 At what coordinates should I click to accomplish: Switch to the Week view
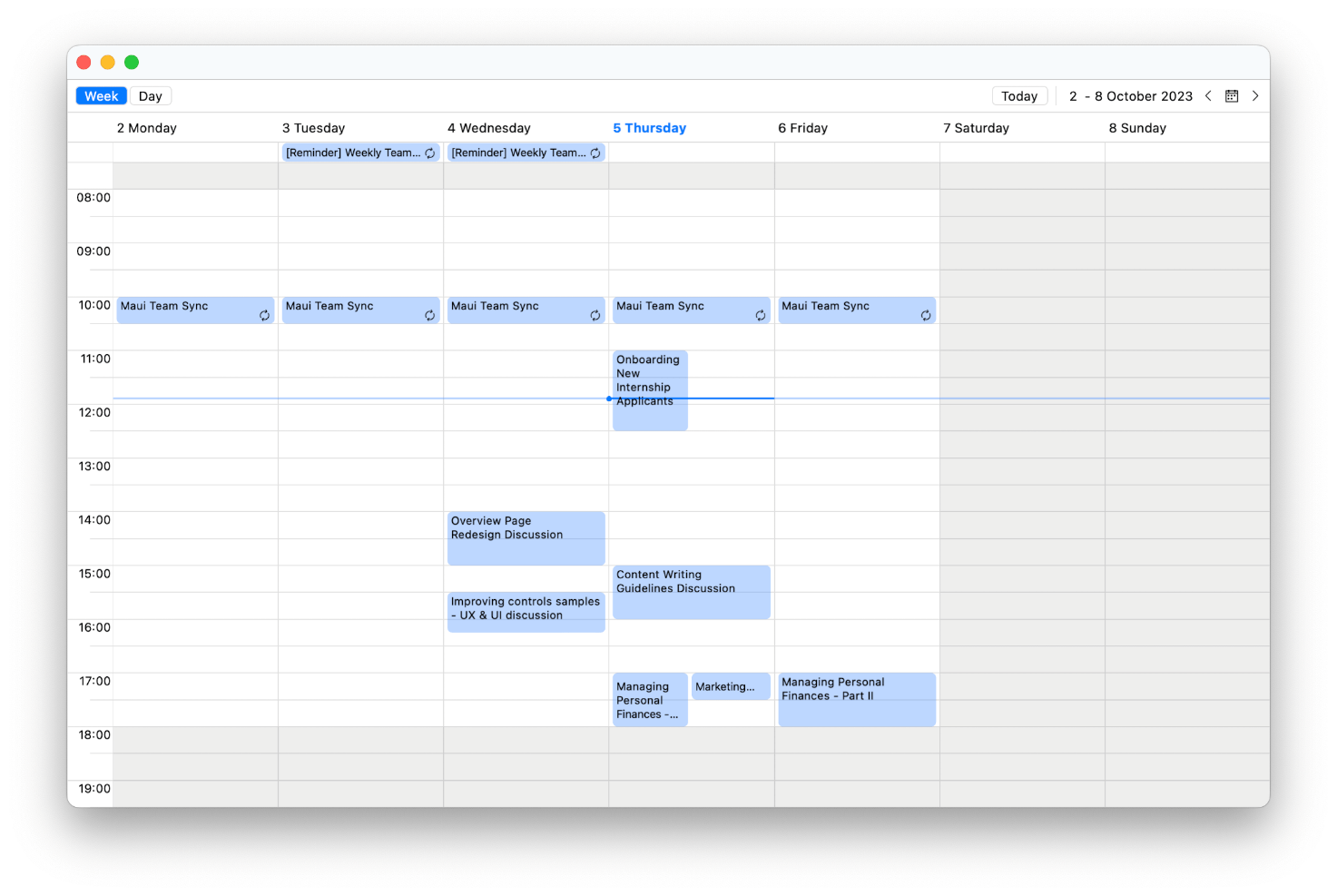click(x=102, y=96)
